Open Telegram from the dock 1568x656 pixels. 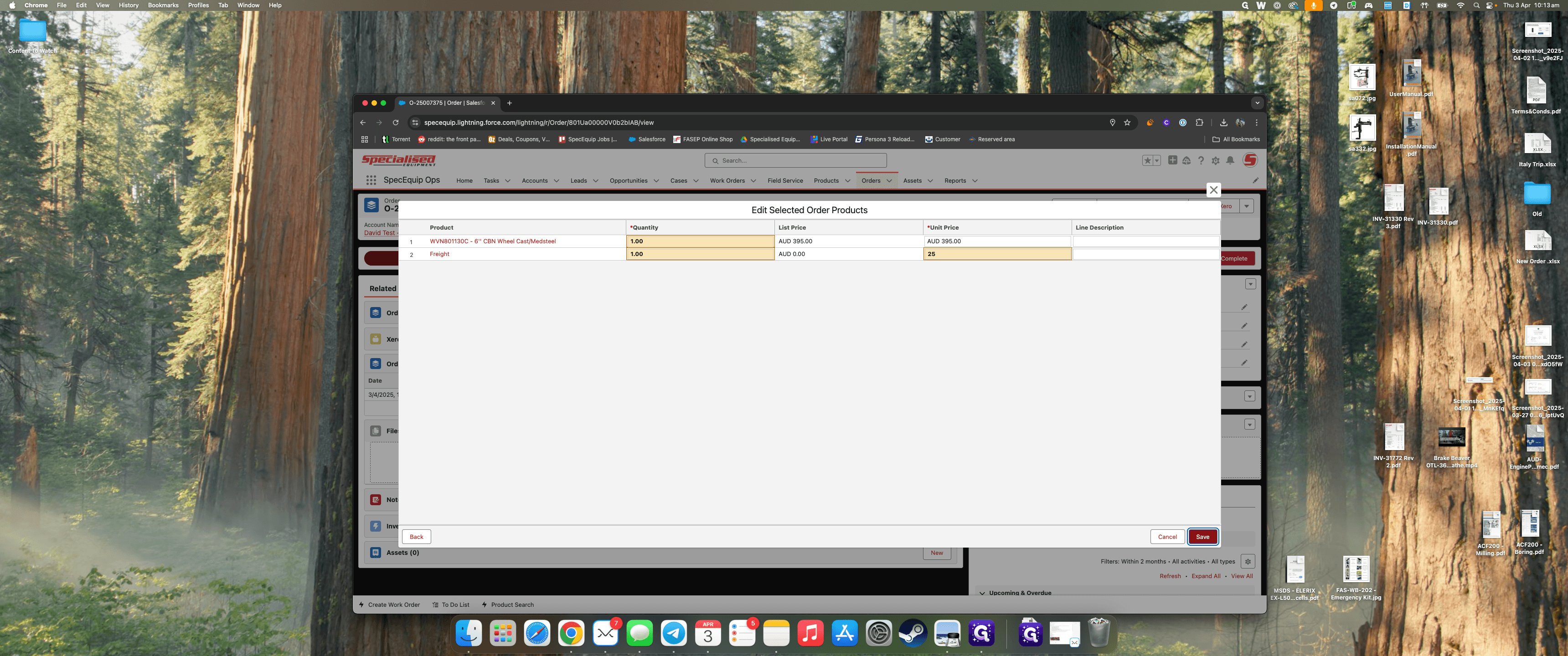pos(674,633)
